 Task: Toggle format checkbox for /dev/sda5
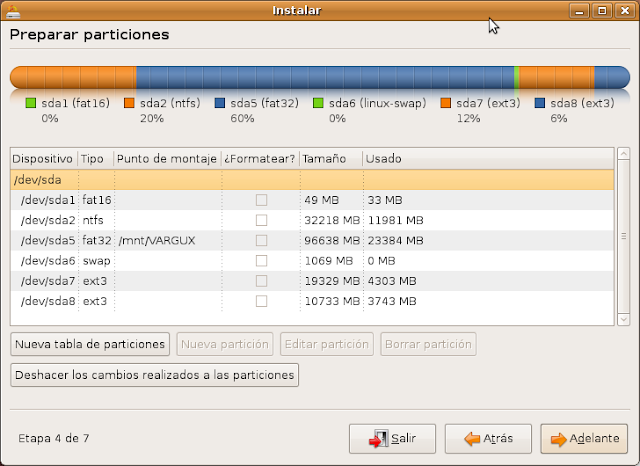(261, 240)
